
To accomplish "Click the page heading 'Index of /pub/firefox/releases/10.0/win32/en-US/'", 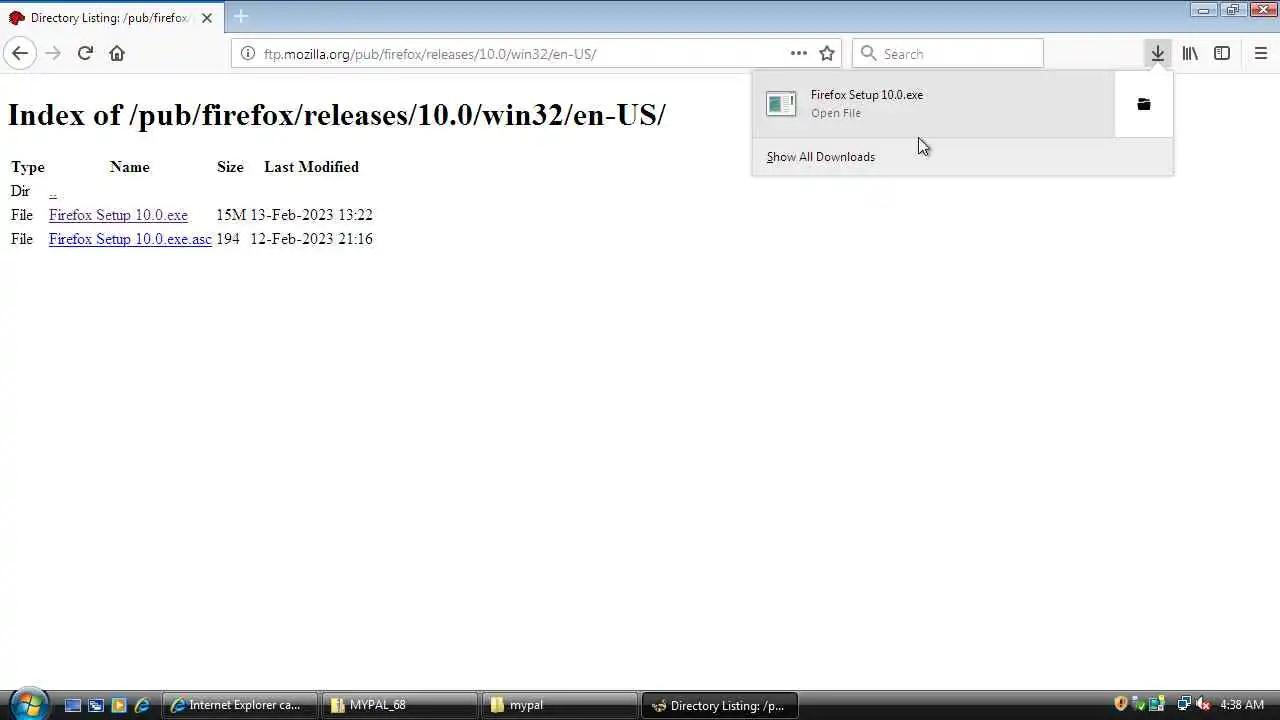I will point(337,115).
